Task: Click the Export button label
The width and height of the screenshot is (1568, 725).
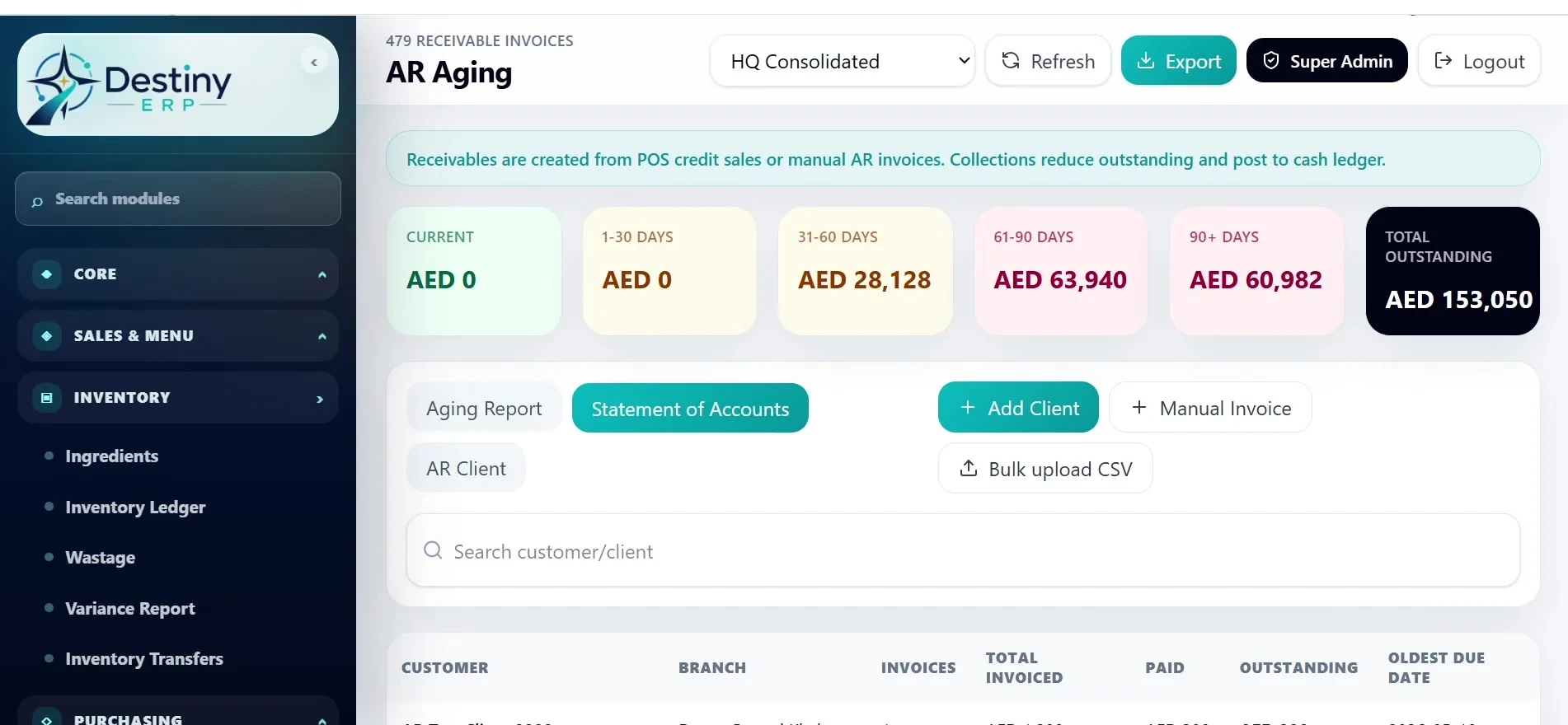Action: [x=1192, y=61]
